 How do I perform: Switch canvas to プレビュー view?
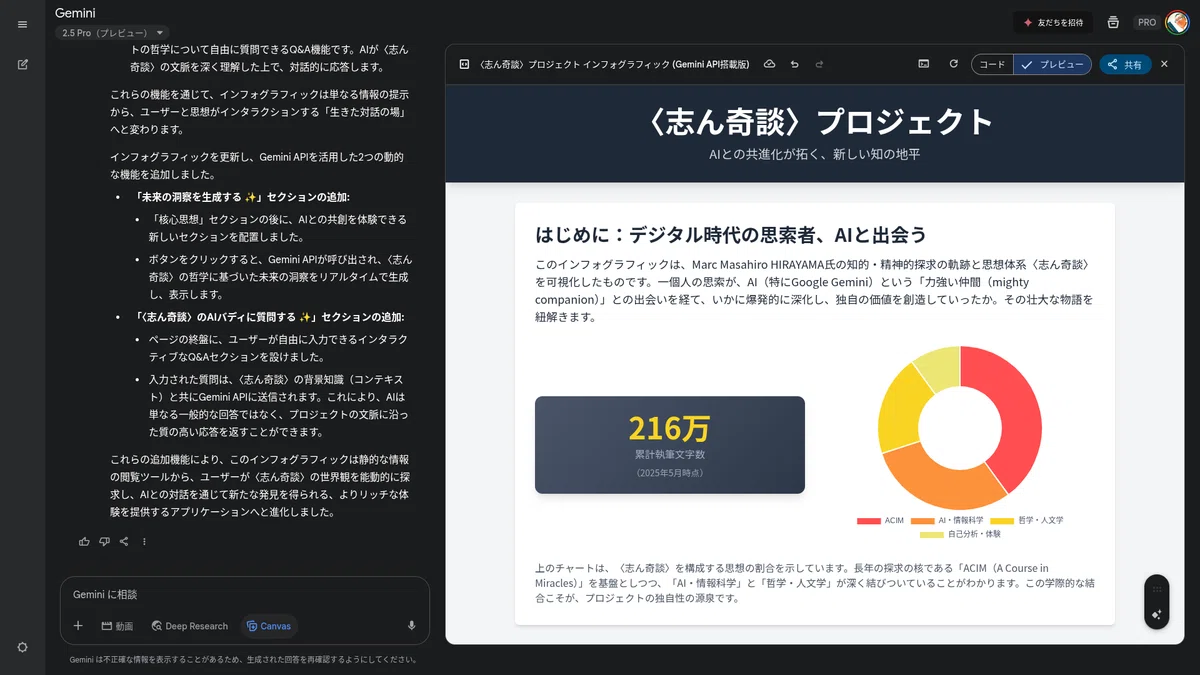click(1052, 64)
